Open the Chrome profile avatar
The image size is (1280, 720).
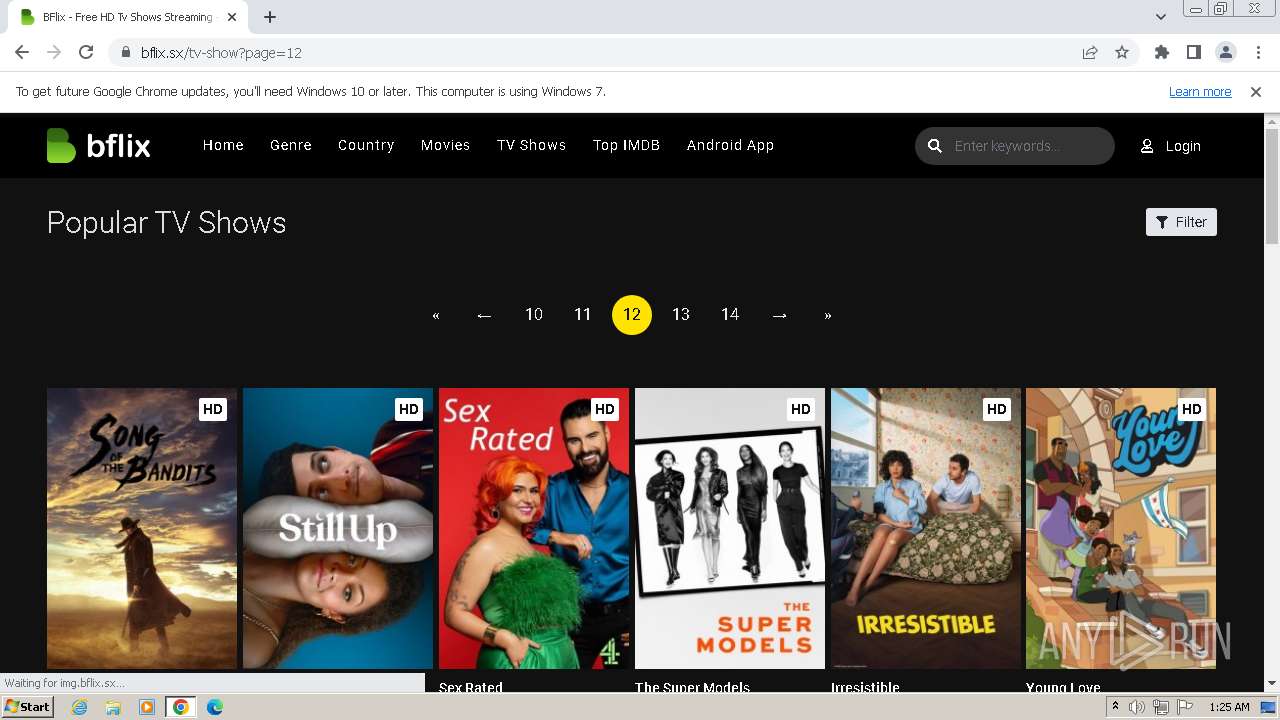(1226, 53)
